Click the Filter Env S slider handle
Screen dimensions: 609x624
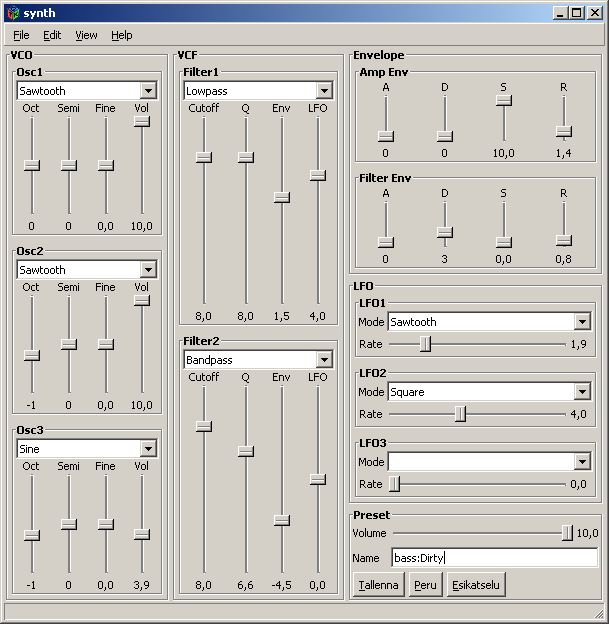click(504, 242)
